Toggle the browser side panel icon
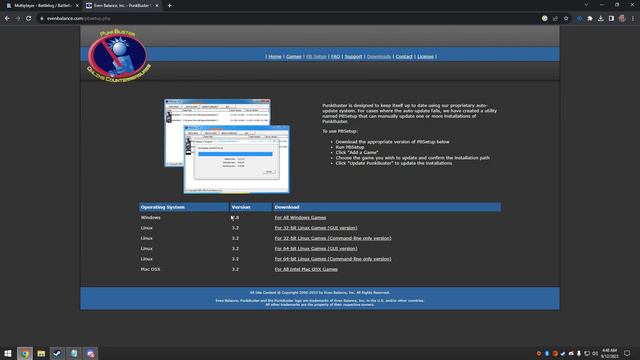Image resolution: width=640 pixels, height=360 pixels. [611, 18]
